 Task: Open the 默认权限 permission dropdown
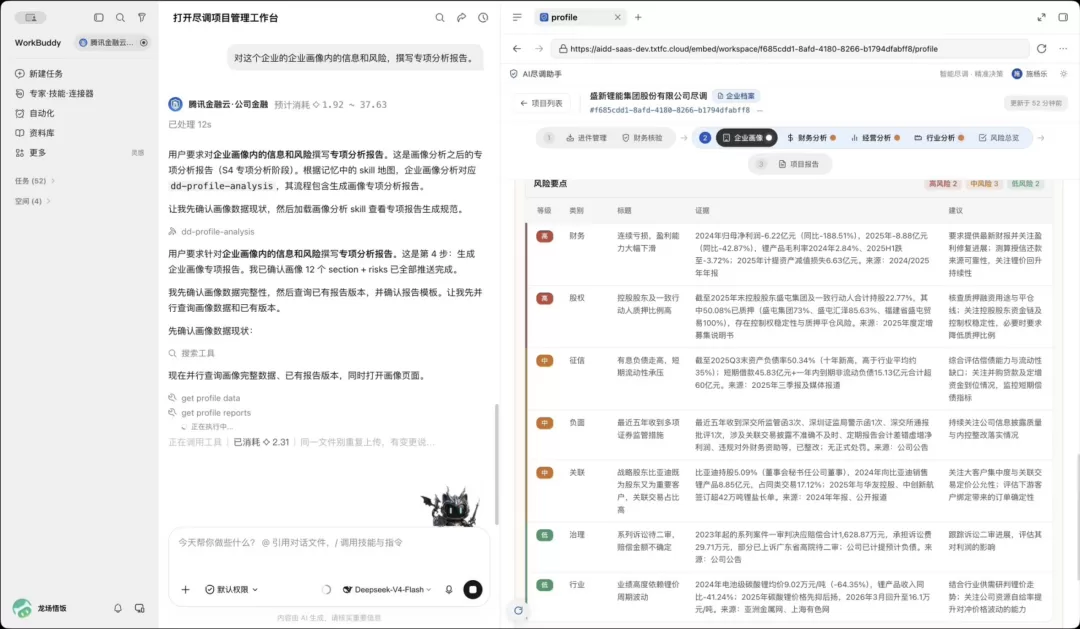tap(231, 590)
